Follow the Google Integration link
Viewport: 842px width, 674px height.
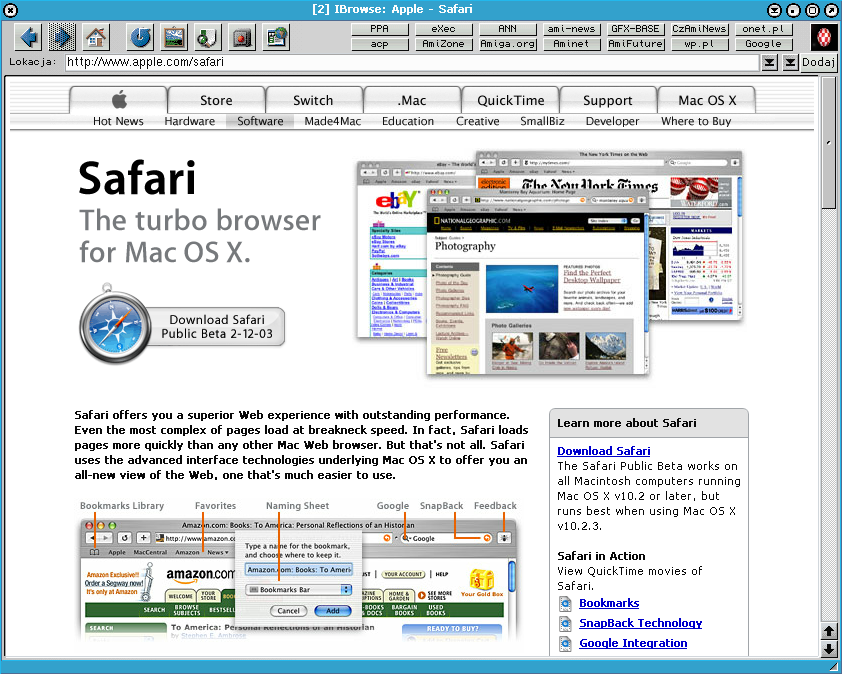(633, 643)
